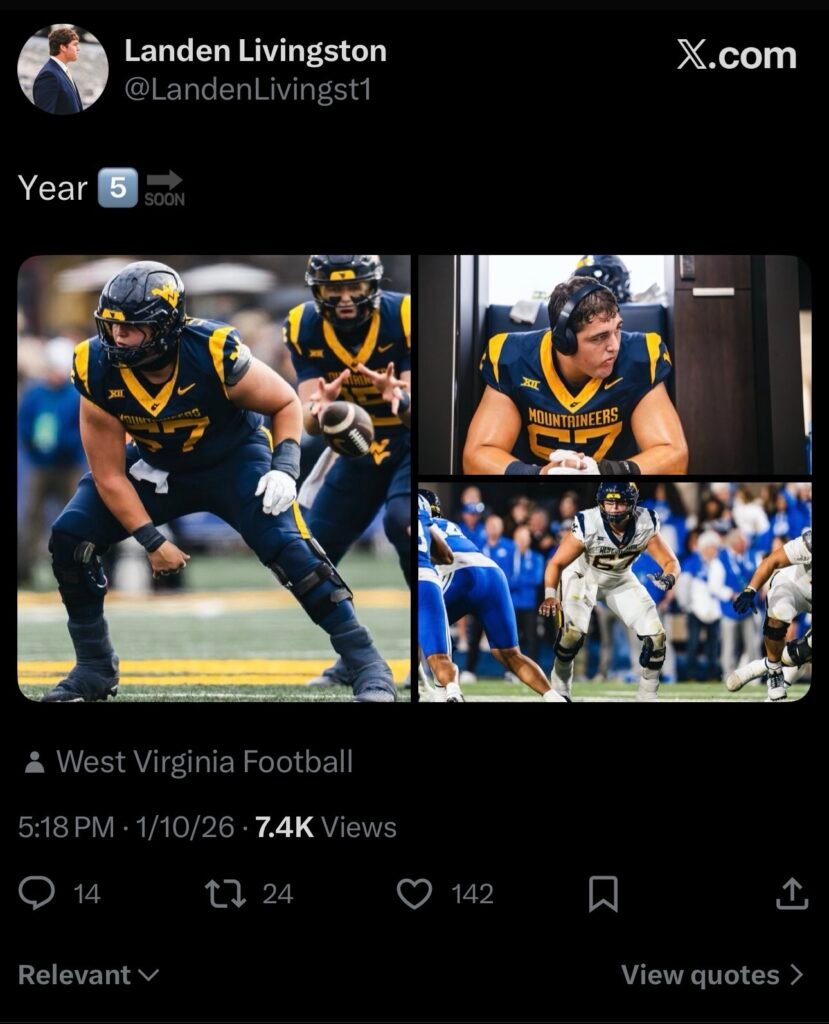
Task: Click the X.com logo
Action: point(736,56)
